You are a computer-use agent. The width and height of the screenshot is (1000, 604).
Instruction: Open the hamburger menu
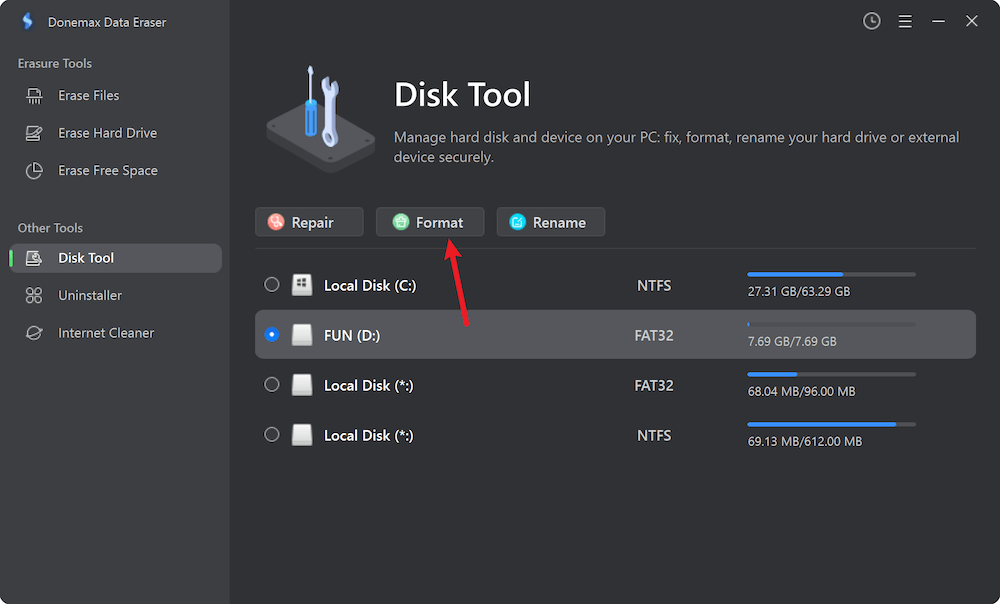[905, 20]
